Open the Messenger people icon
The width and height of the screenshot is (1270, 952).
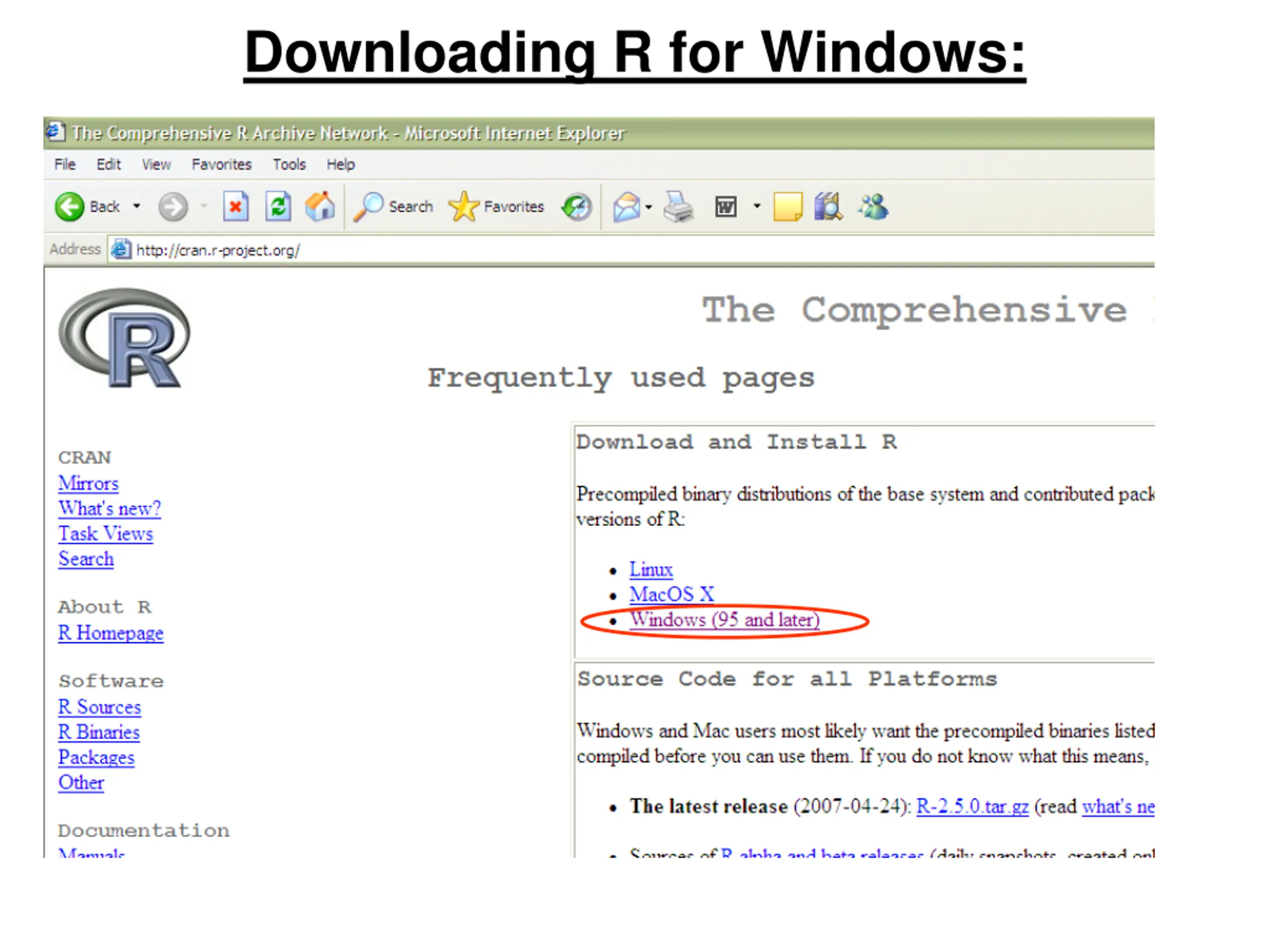point(873,207)
